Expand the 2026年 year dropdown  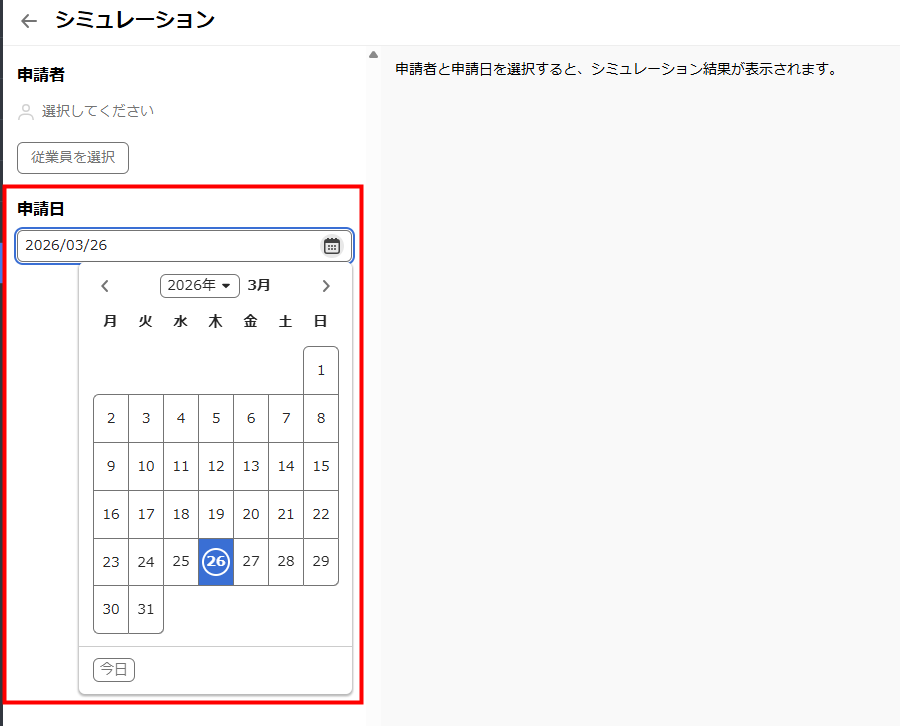pyautogui.click(x=199, y=286)
